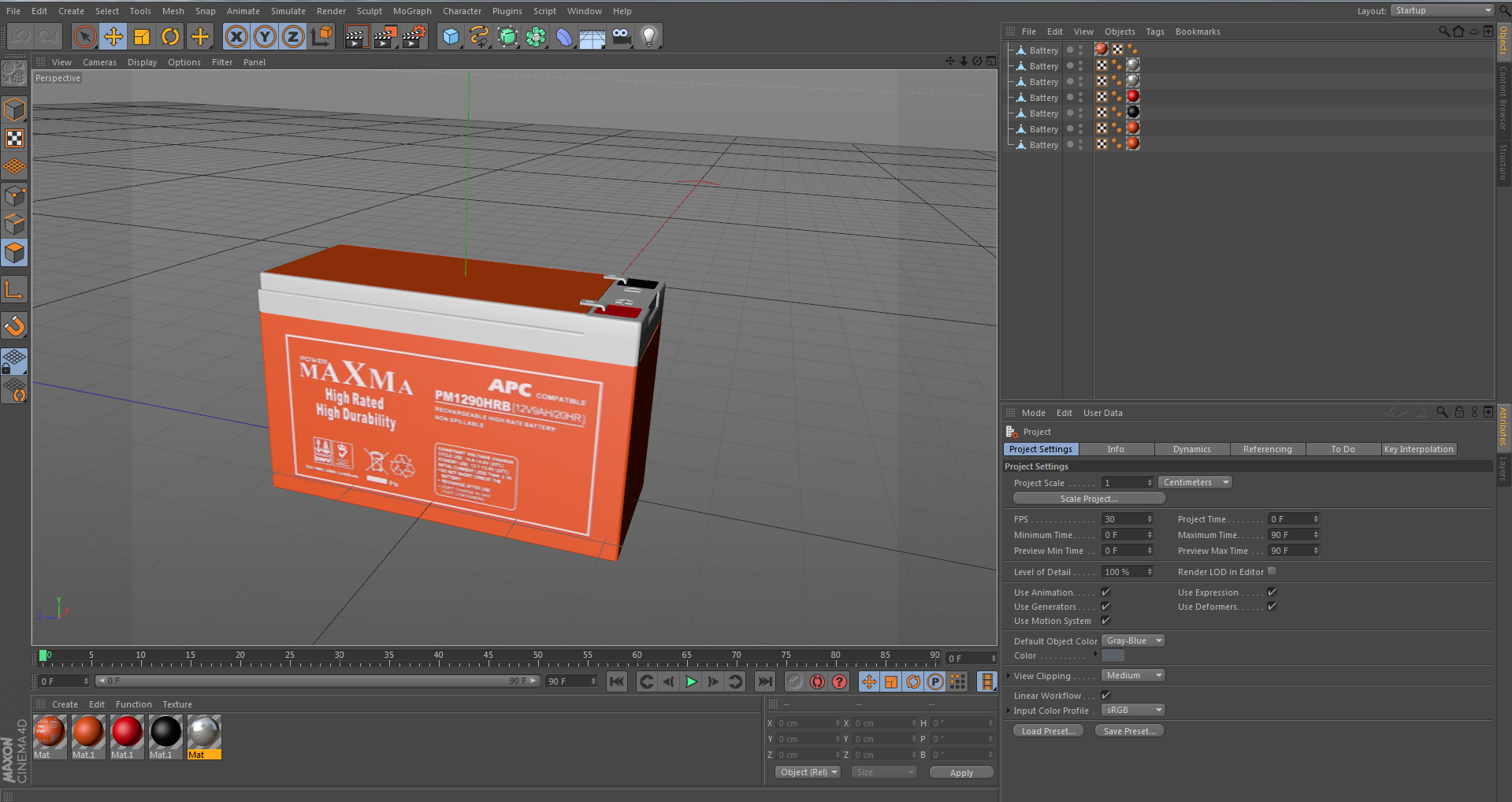Viewport: 1512px width, 802px height.
Task: Add a cube primitive object
Action: point(451,36)
